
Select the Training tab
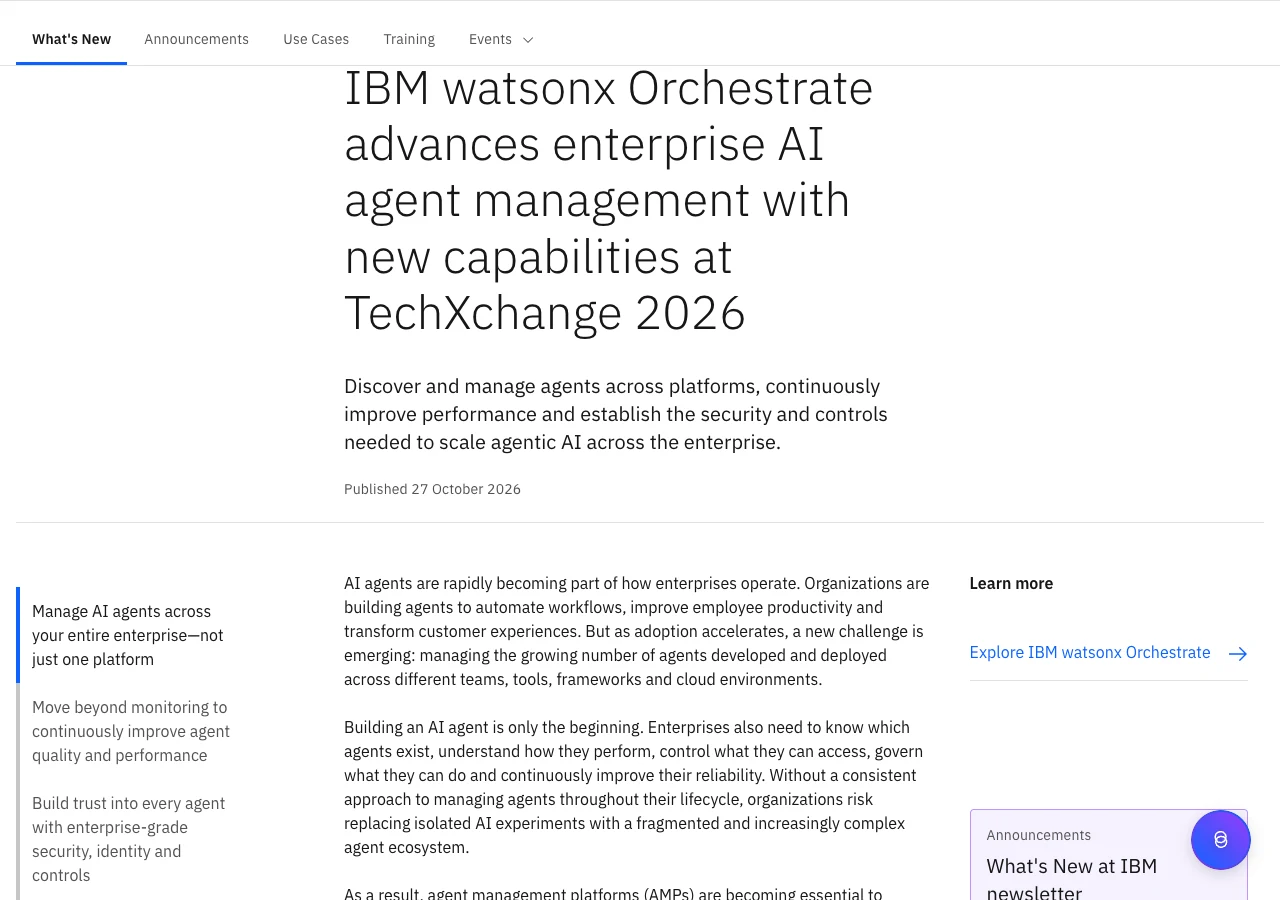pyautogui.click(x=409, y=39)
